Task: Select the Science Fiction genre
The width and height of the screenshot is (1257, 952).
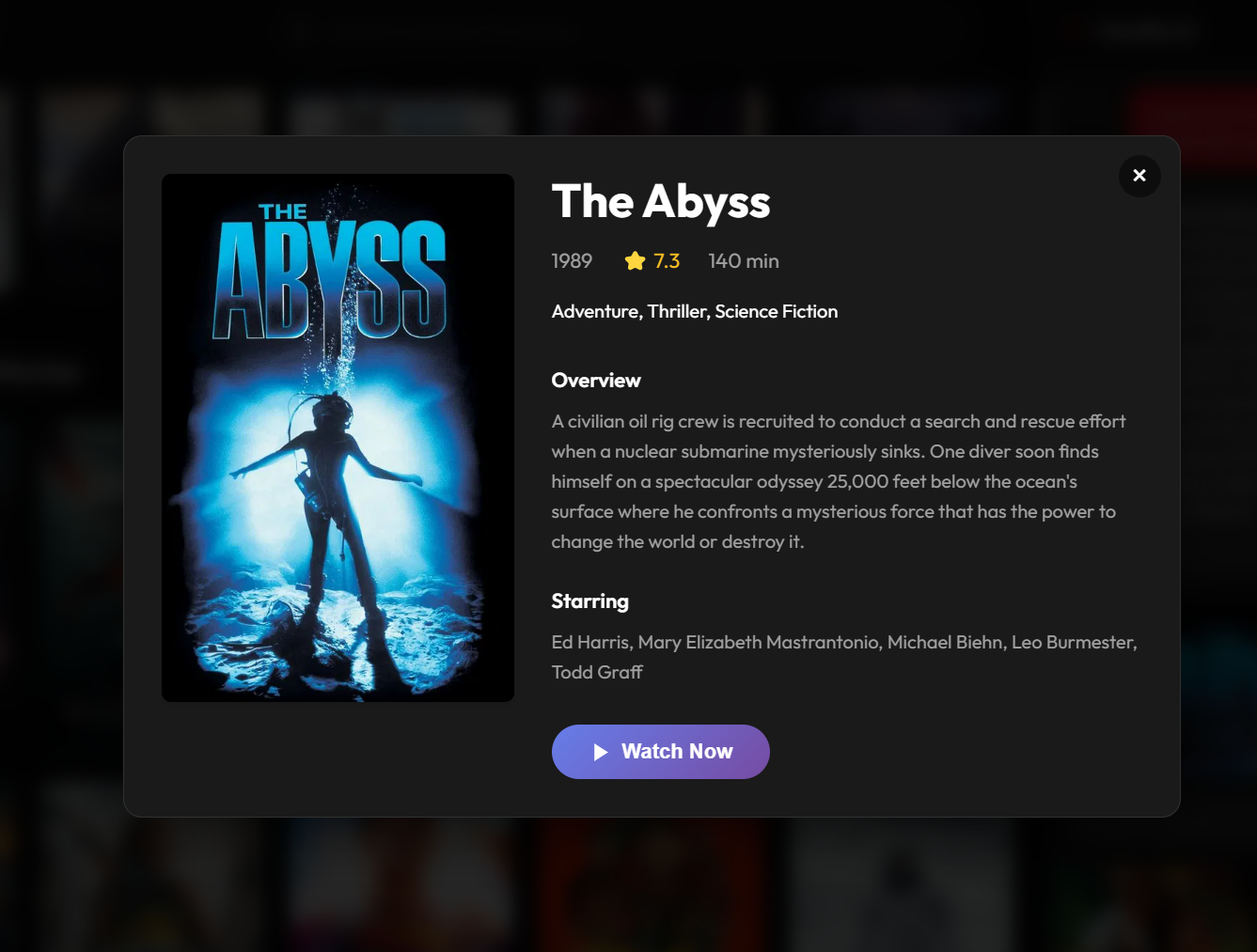Action: point(777,312)
